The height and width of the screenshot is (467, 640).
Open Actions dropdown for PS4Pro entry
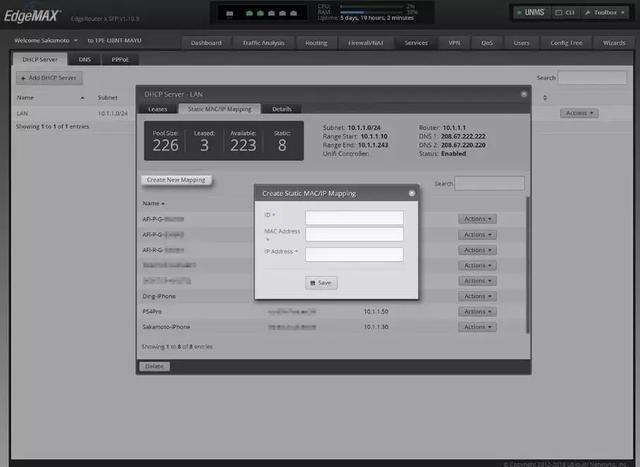click(x=476, y=311)
